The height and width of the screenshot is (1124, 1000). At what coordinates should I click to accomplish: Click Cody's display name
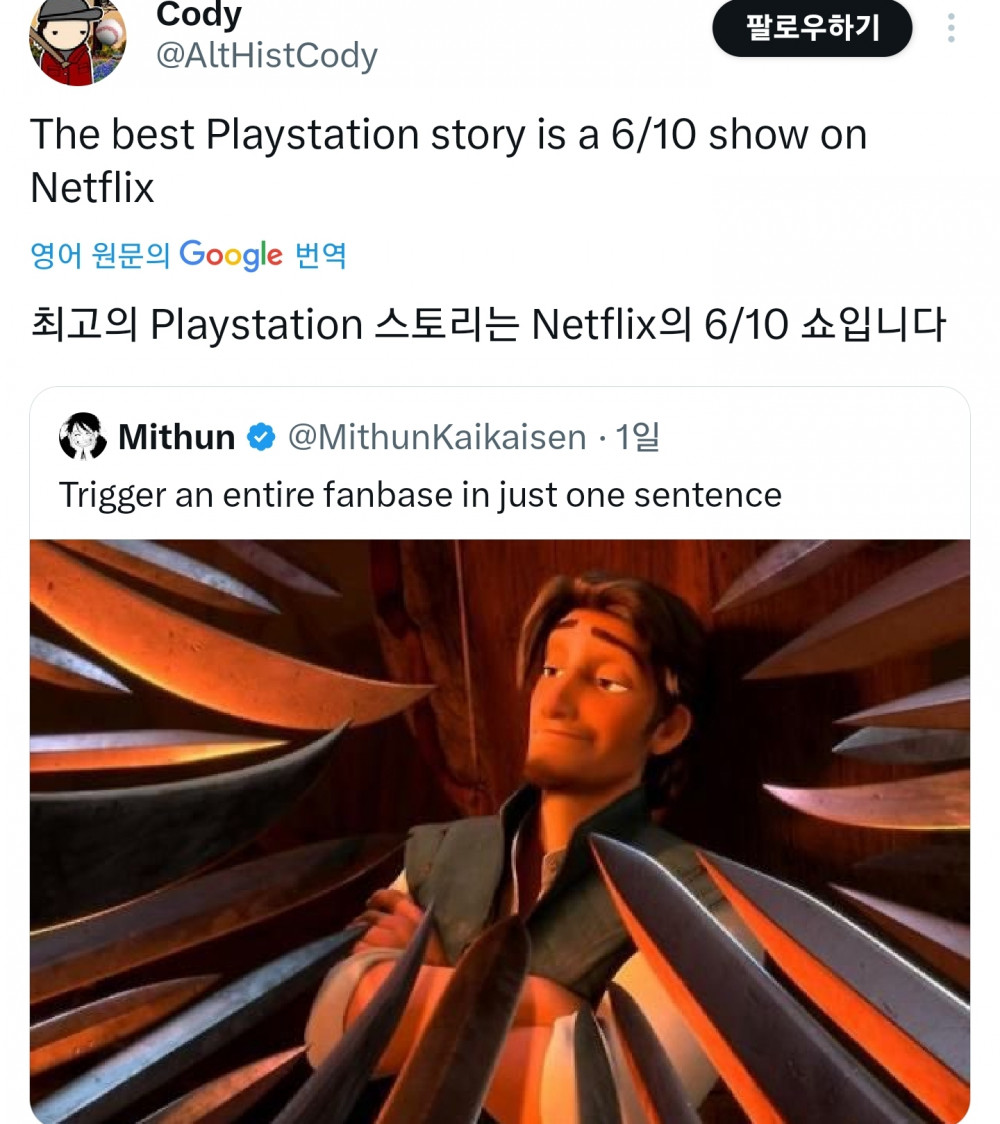click(x=198, y=14)
